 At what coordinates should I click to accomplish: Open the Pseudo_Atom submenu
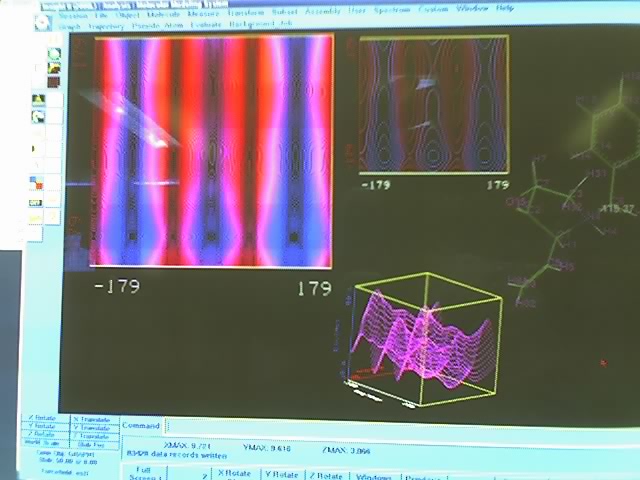[x=157, y=25]
